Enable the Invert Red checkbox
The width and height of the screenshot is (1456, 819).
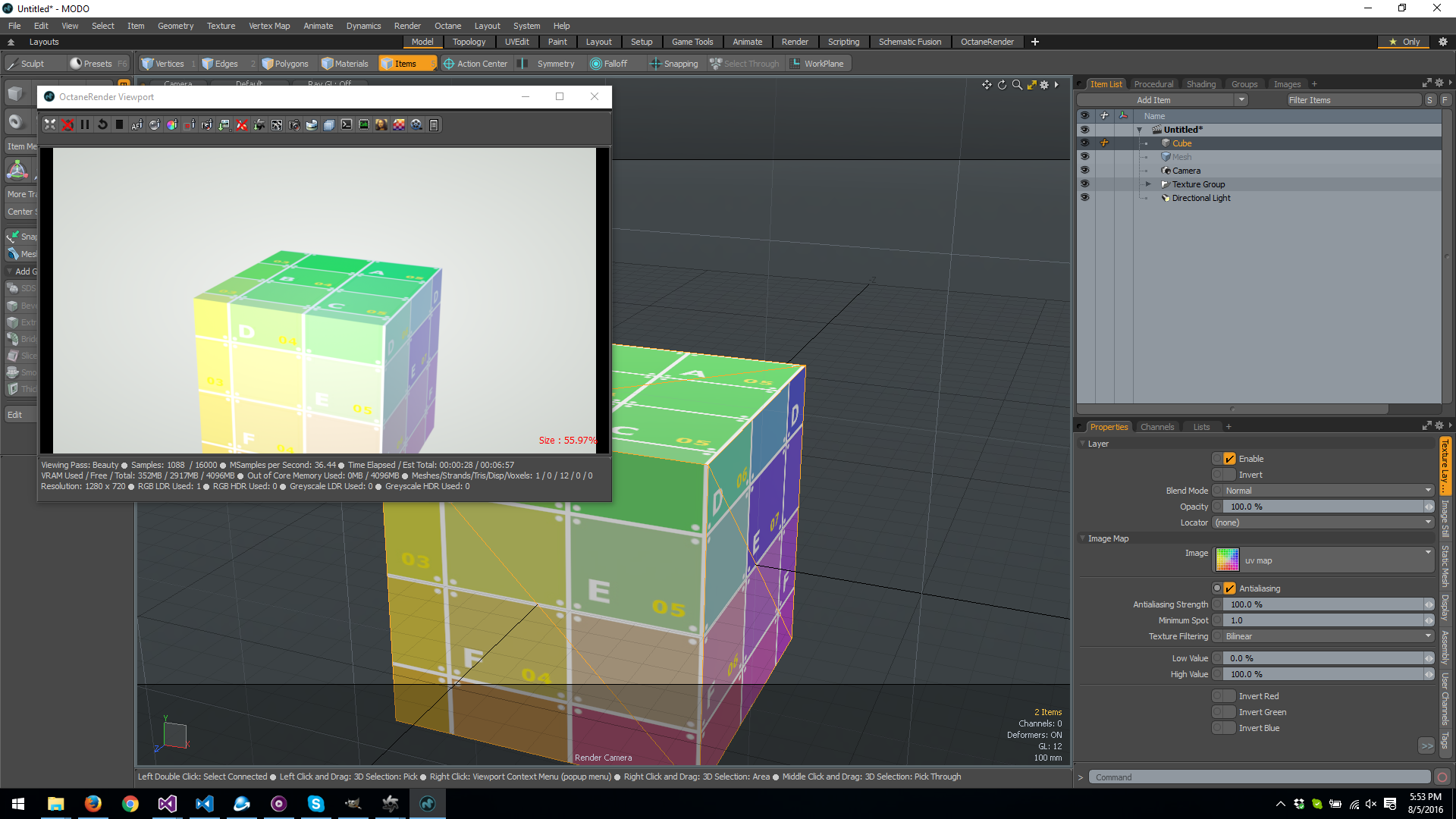tap(1229, 696)
